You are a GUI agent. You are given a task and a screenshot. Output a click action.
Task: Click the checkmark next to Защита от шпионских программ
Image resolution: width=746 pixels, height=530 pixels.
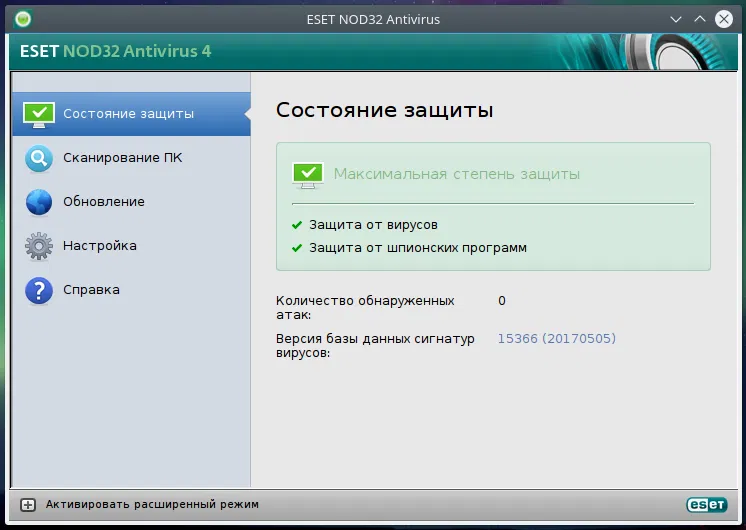point(297,248)
